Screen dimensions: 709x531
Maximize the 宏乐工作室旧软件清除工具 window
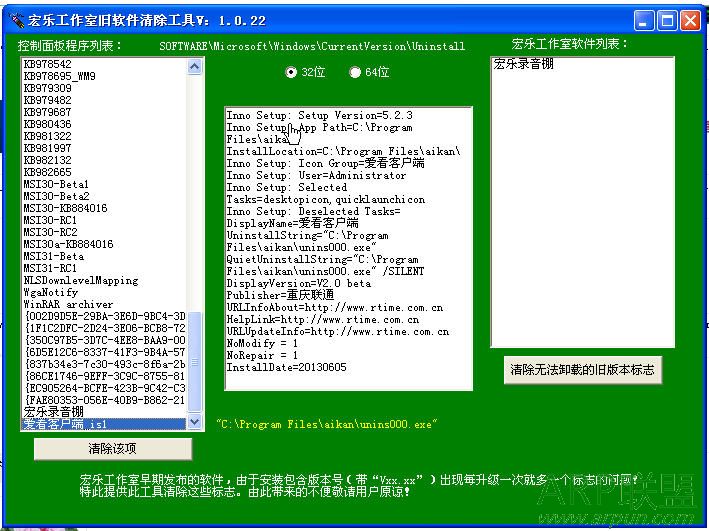667,20
